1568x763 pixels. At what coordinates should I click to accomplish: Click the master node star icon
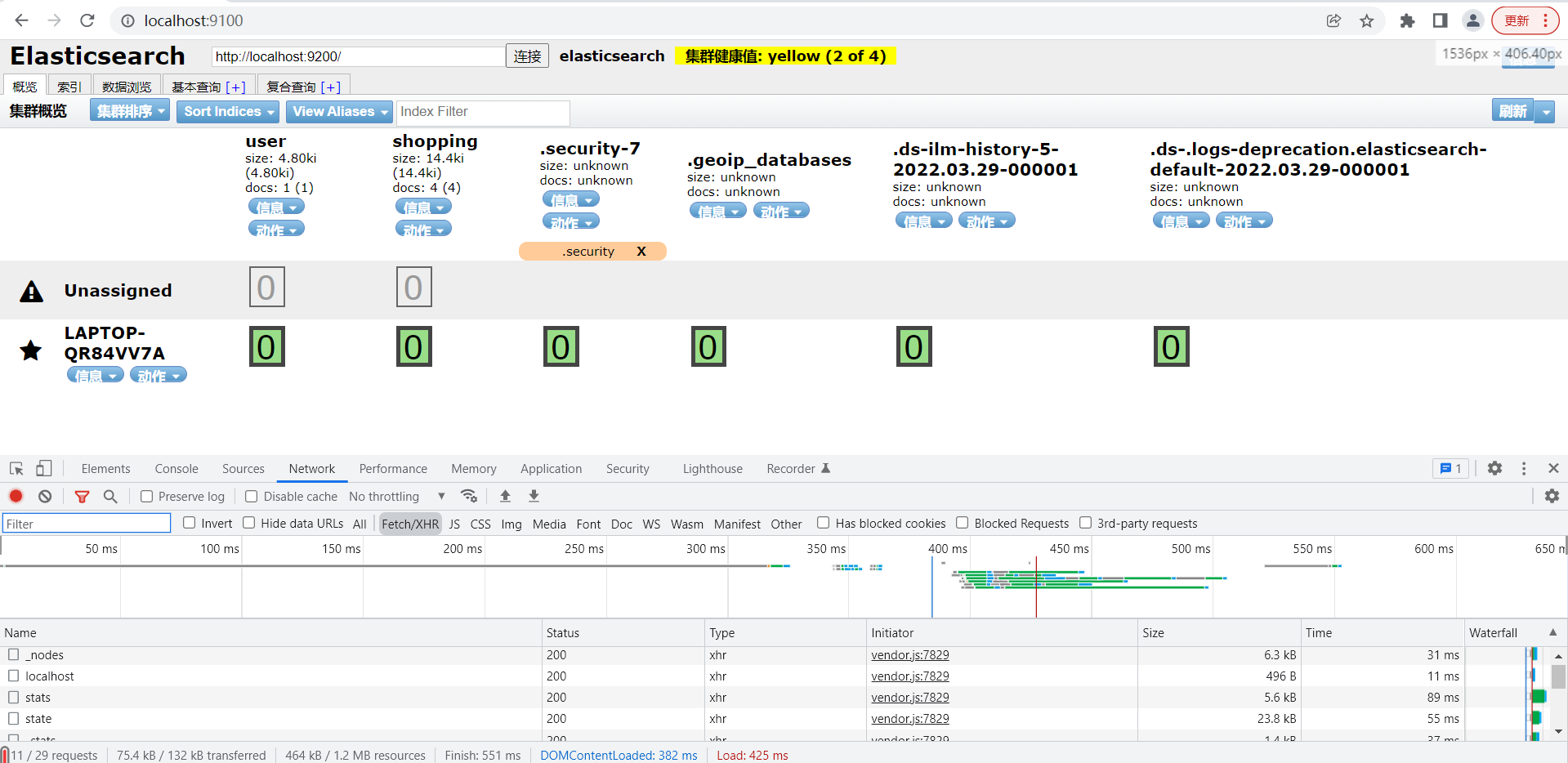coord(31,350)
